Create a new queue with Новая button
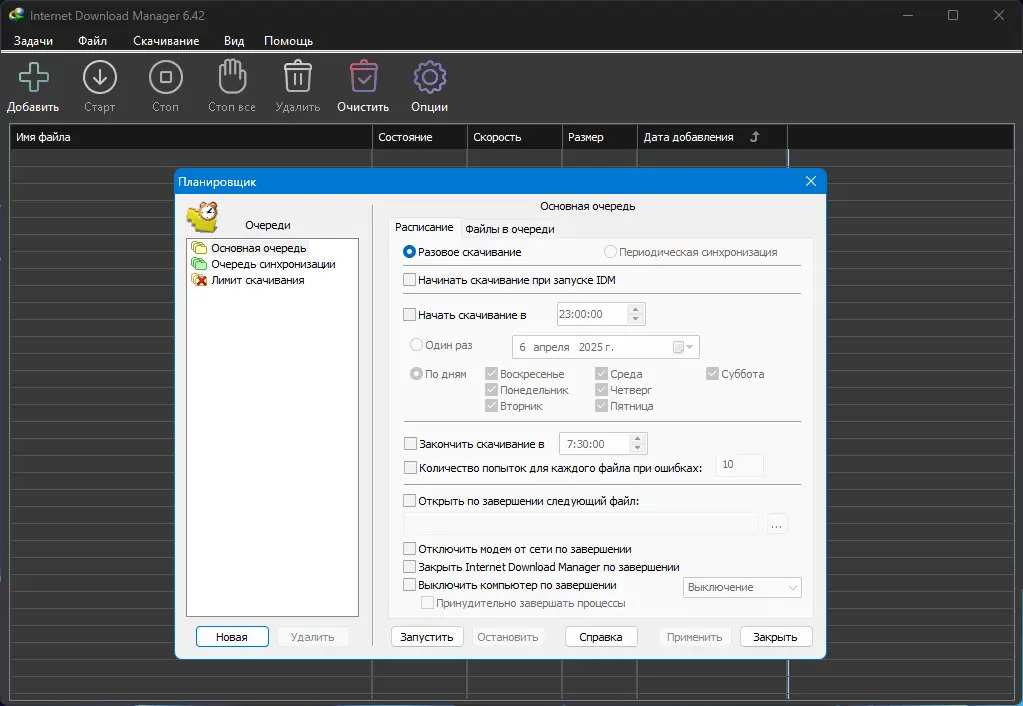The height and width of the screenshot is (706, 1023). coord(232,636)
